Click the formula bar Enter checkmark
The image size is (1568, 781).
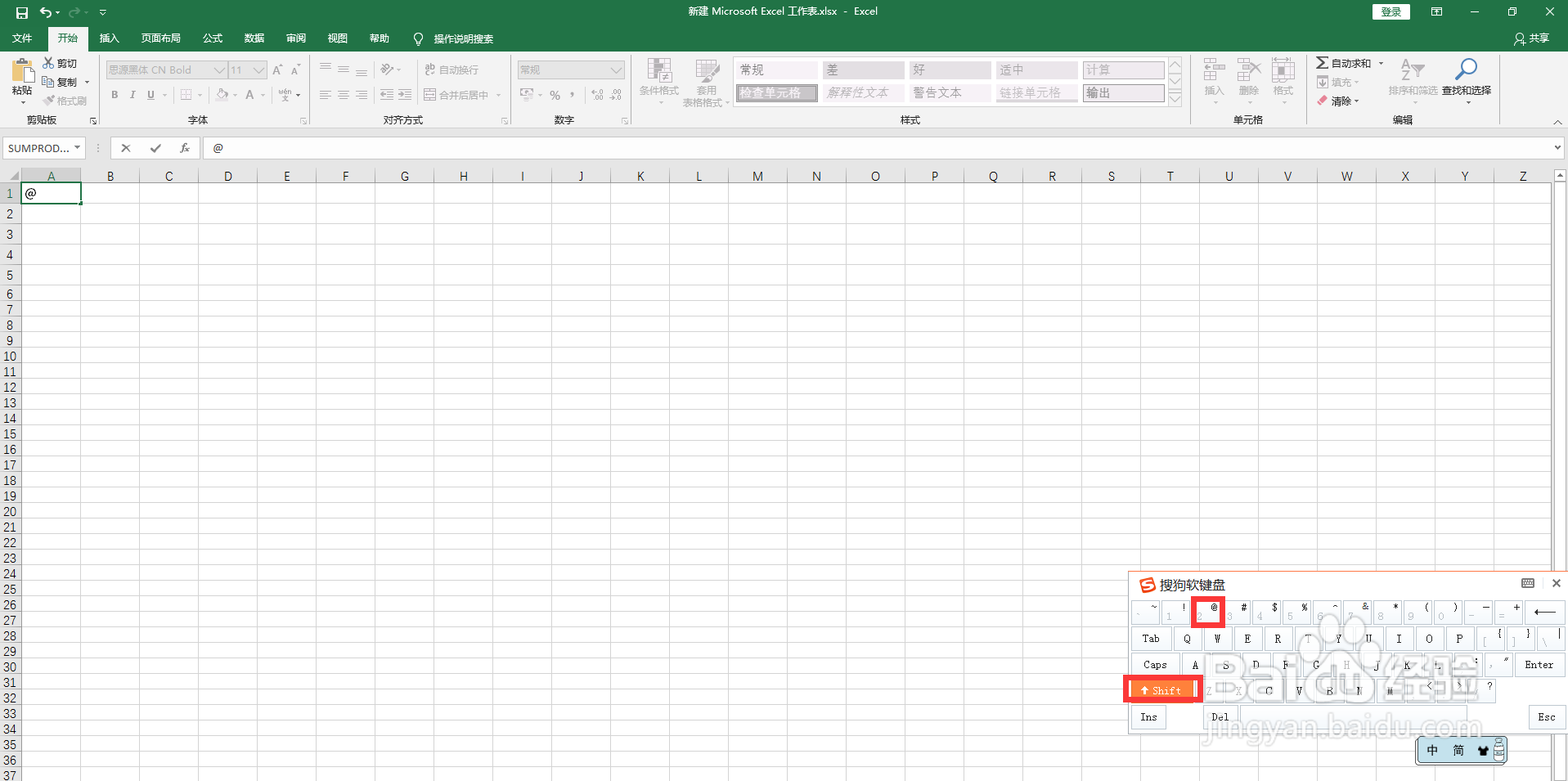pos(155,148)
